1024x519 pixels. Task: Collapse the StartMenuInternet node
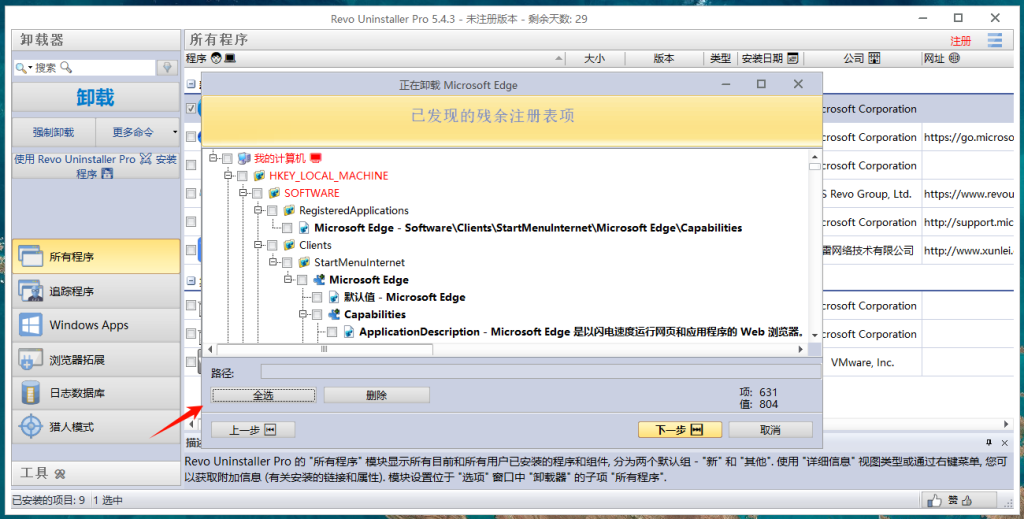[x=273, y=262]
